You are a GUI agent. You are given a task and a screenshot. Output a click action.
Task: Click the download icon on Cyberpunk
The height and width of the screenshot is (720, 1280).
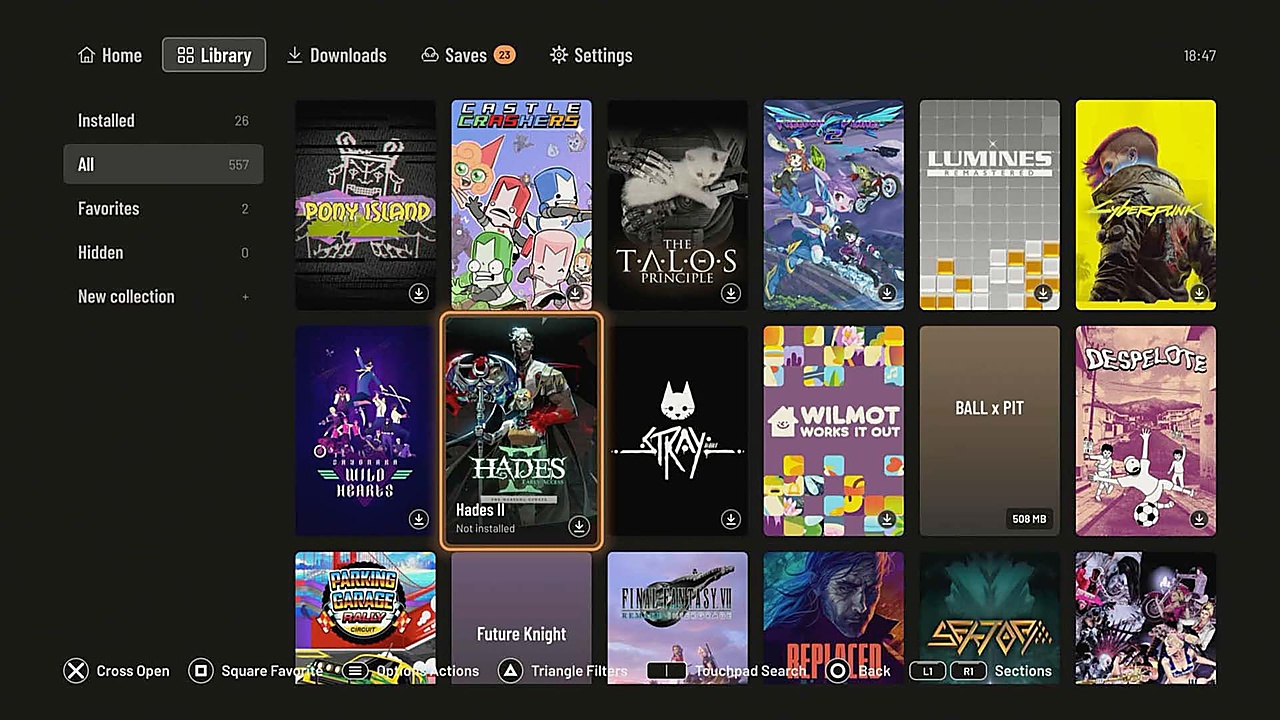1199,293
